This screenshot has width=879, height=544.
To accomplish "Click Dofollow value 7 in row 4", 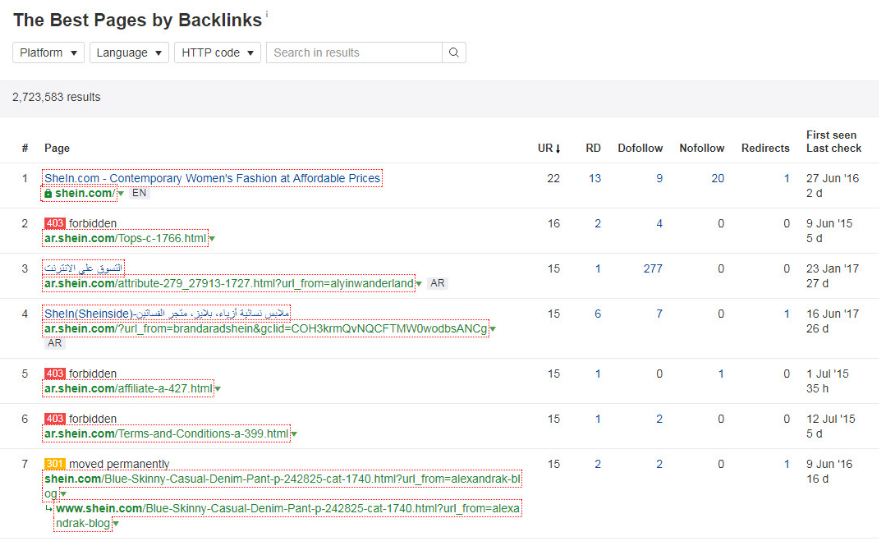I will [x=659, y=314].
